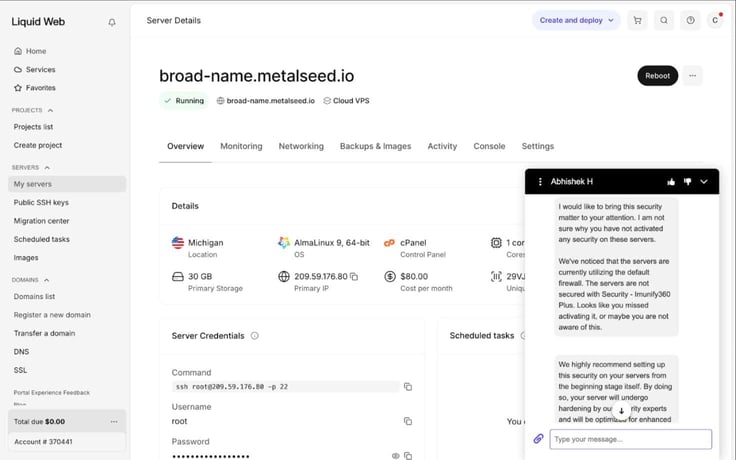Collapse the Projects section
This screenshot has height=460, width=736.
click(x=50, y=110)
